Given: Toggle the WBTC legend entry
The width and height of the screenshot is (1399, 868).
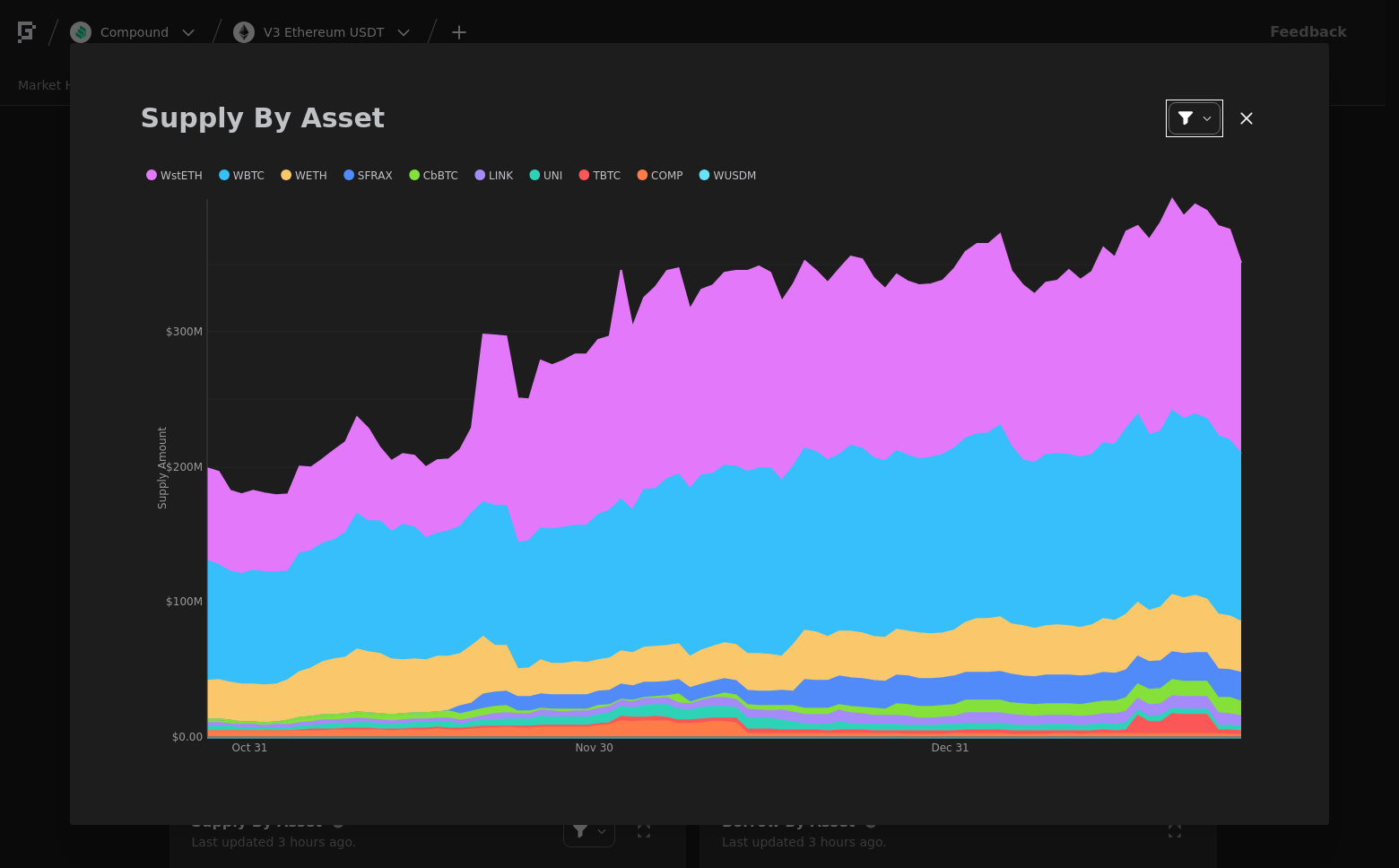Looking at the screenshot, I should 241,176.
